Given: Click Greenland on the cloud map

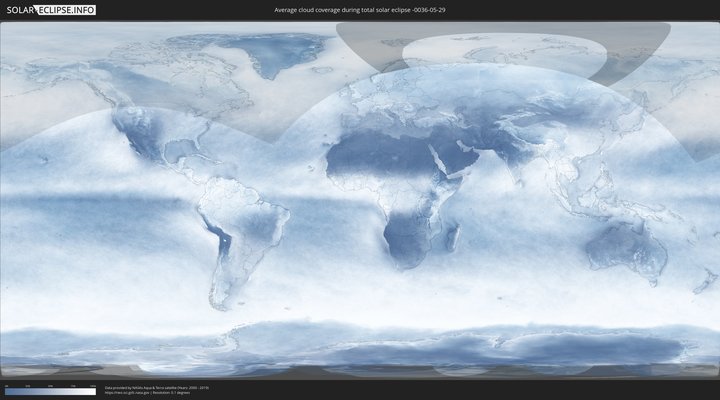Looking at the screenshot, I should tap(268, 55).
